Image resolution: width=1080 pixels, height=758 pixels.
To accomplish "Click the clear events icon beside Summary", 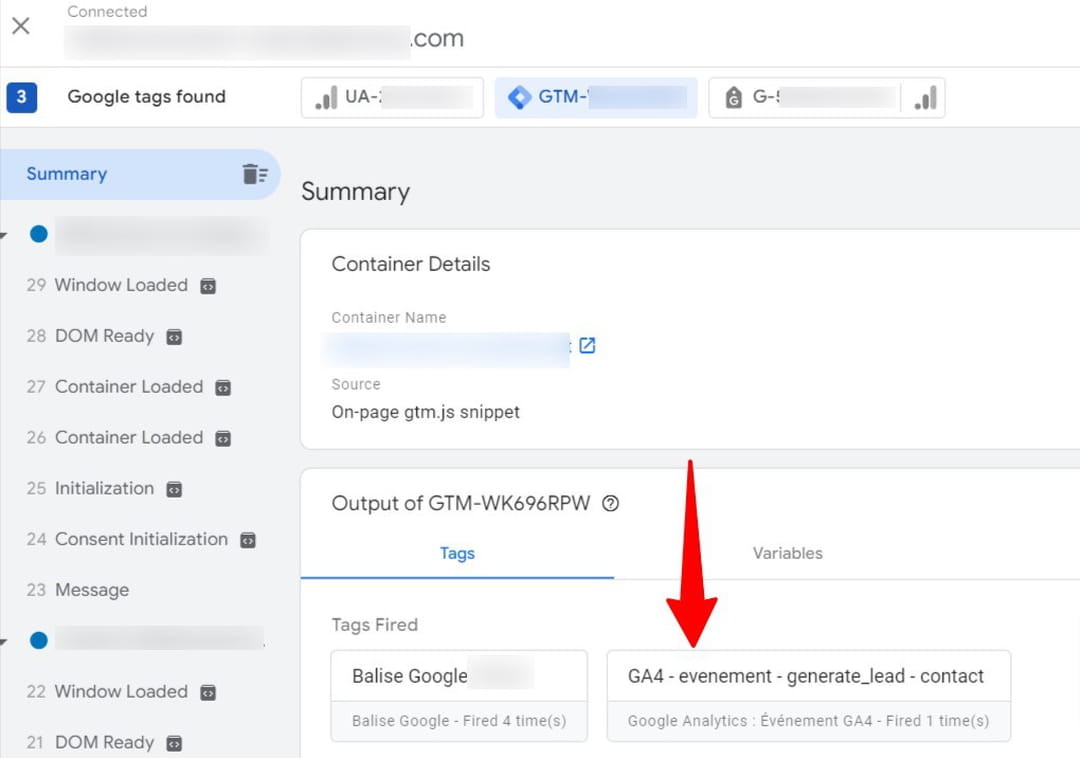I will 254,174.
